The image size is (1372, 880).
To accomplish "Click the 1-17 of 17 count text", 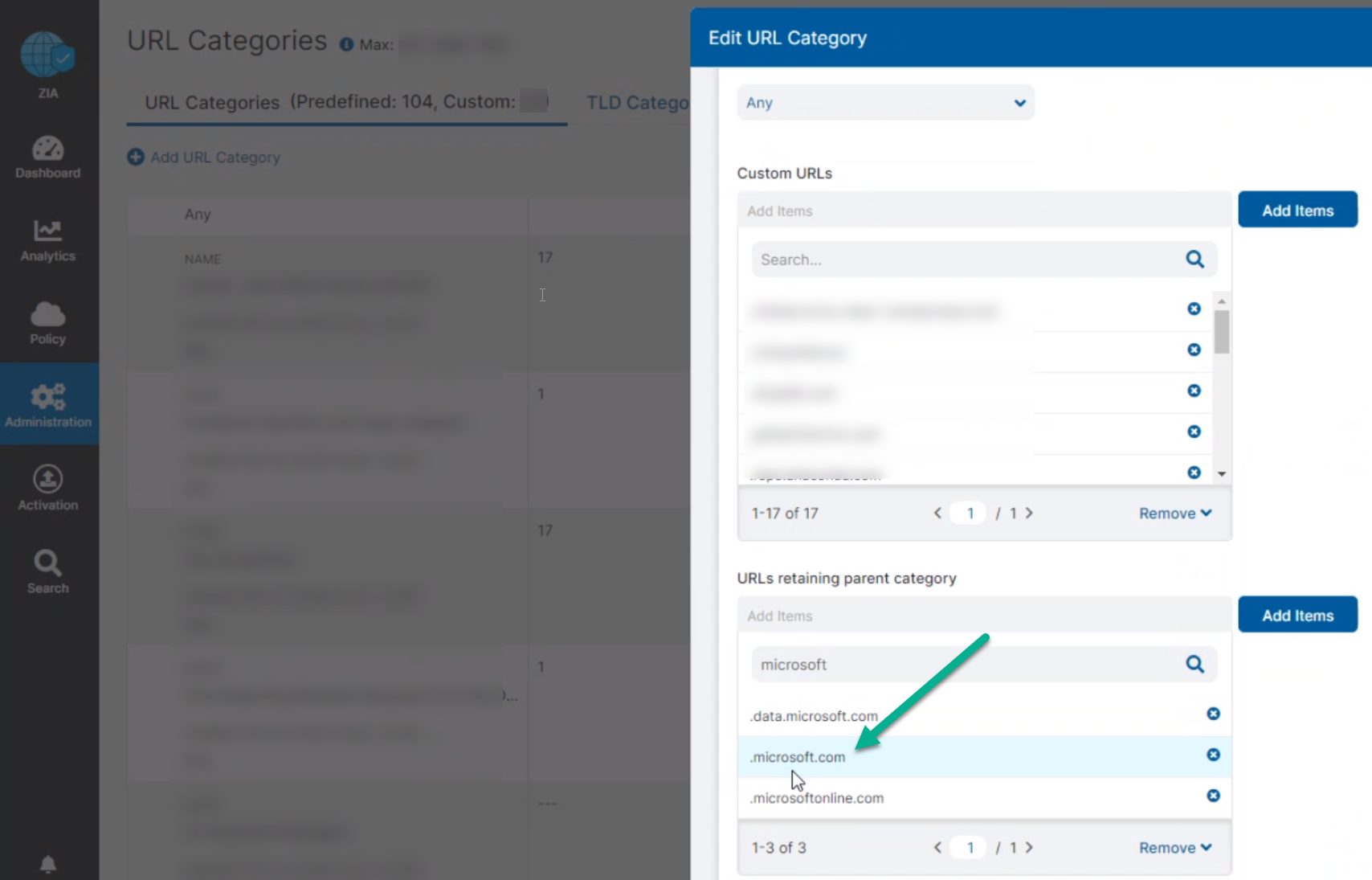I will point(785,513).
